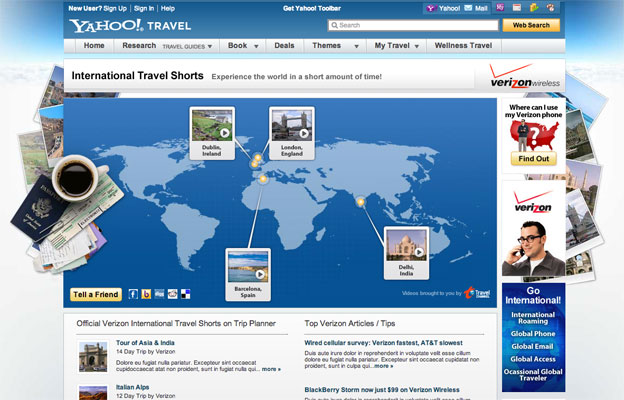
Task: Open Tour of Asia & India trip link
Action: pyautogui.click(x=145, y=343)
